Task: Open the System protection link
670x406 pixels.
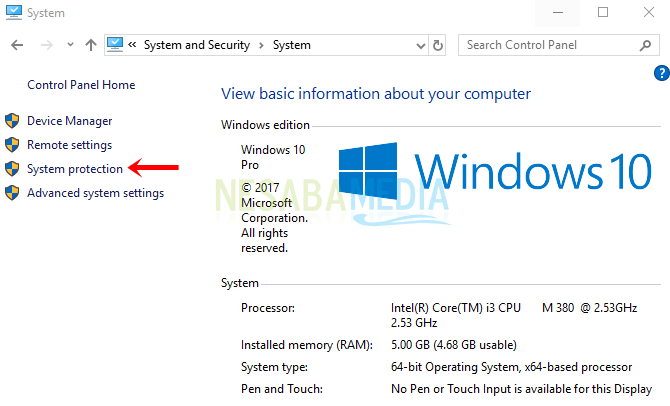Action: 75,169
